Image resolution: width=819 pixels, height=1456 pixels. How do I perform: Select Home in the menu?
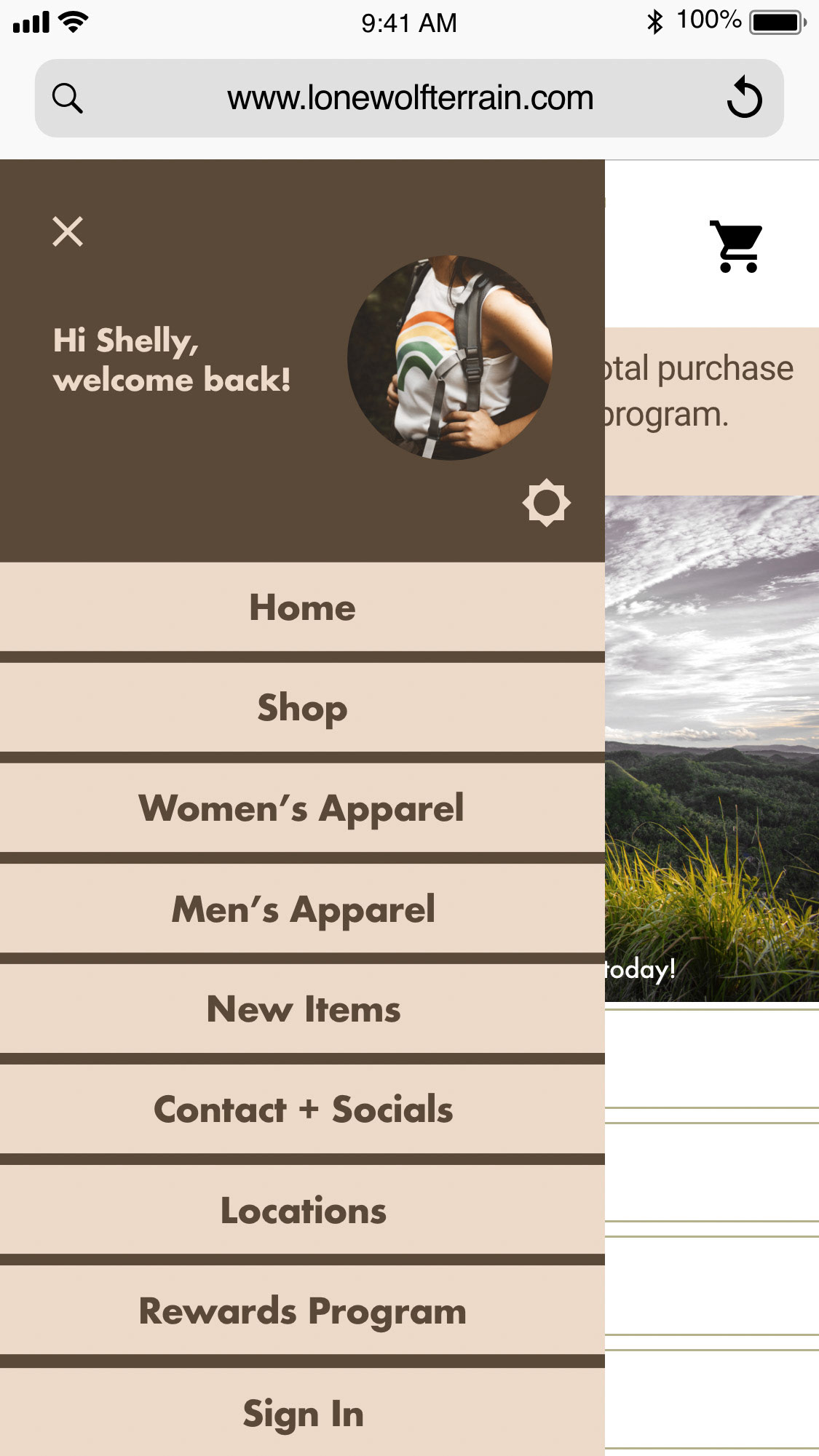click(x=302, y=607)
